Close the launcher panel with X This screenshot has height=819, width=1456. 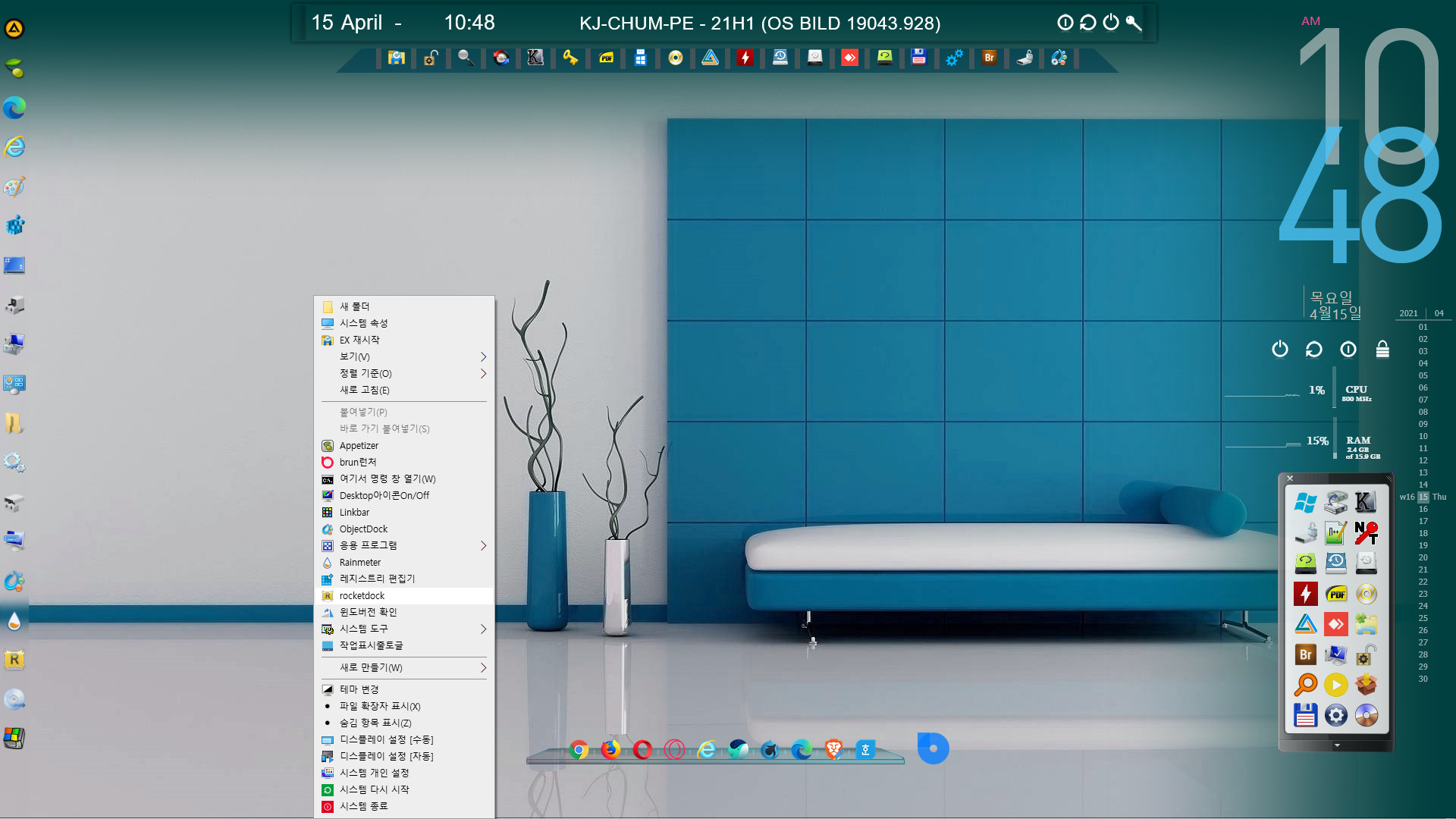(1290, 478)
